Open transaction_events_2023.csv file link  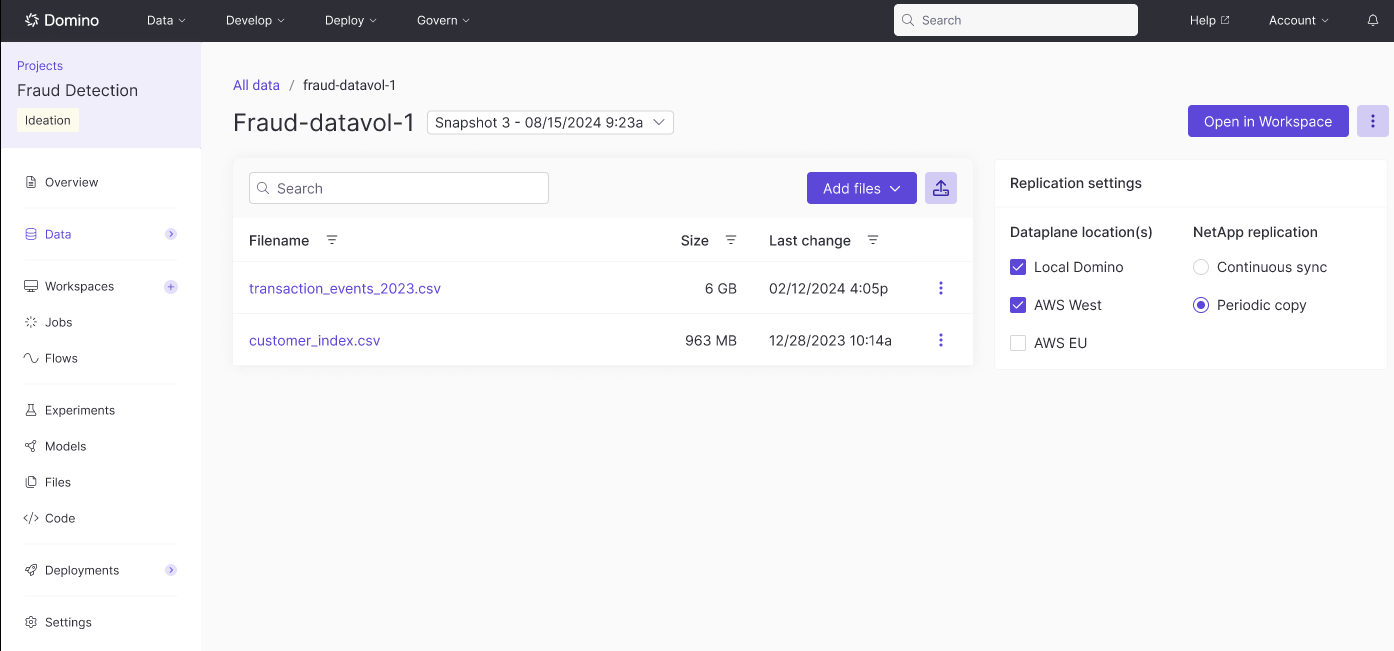point(345,288)
